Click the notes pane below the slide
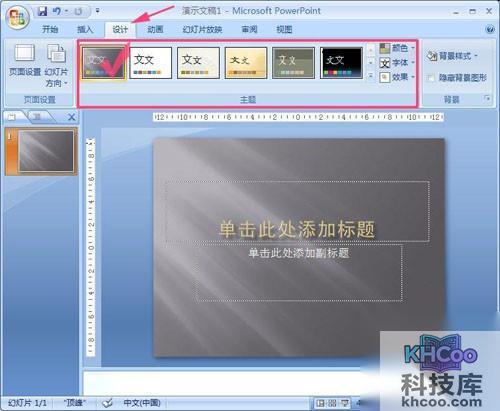Image resolution: width=500 pixels, height=411 pixels. pos(222,382)
